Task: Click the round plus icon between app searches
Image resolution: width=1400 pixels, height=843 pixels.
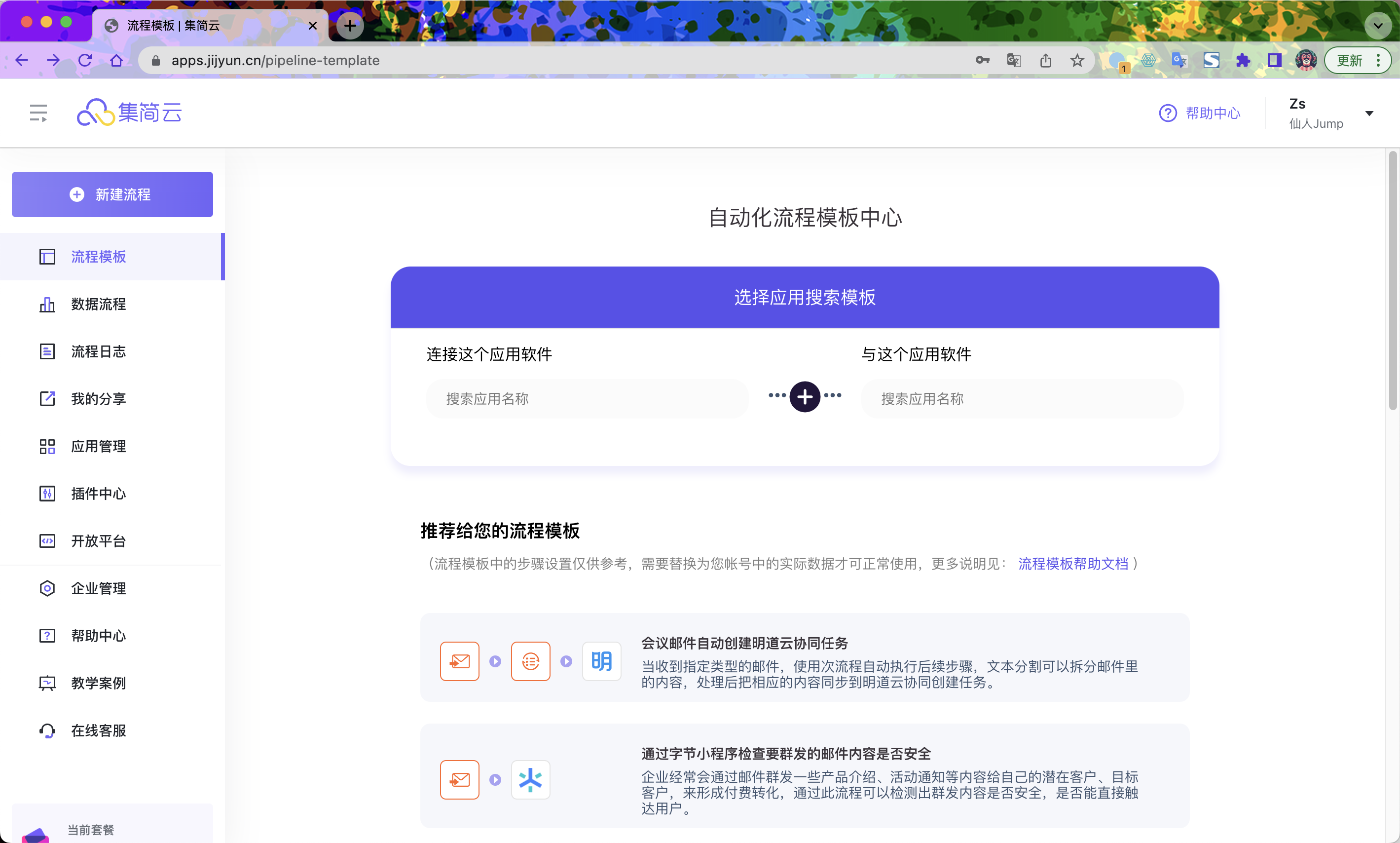Action: (805, 396)
